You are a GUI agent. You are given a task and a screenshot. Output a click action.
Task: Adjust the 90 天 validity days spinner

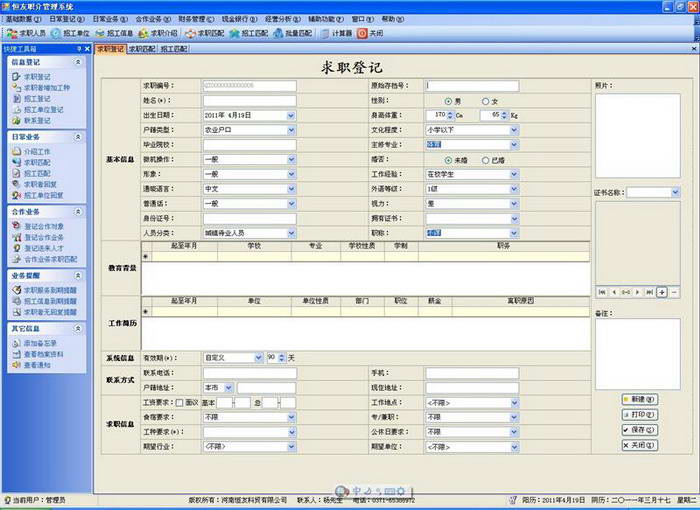tap(281, 358)
